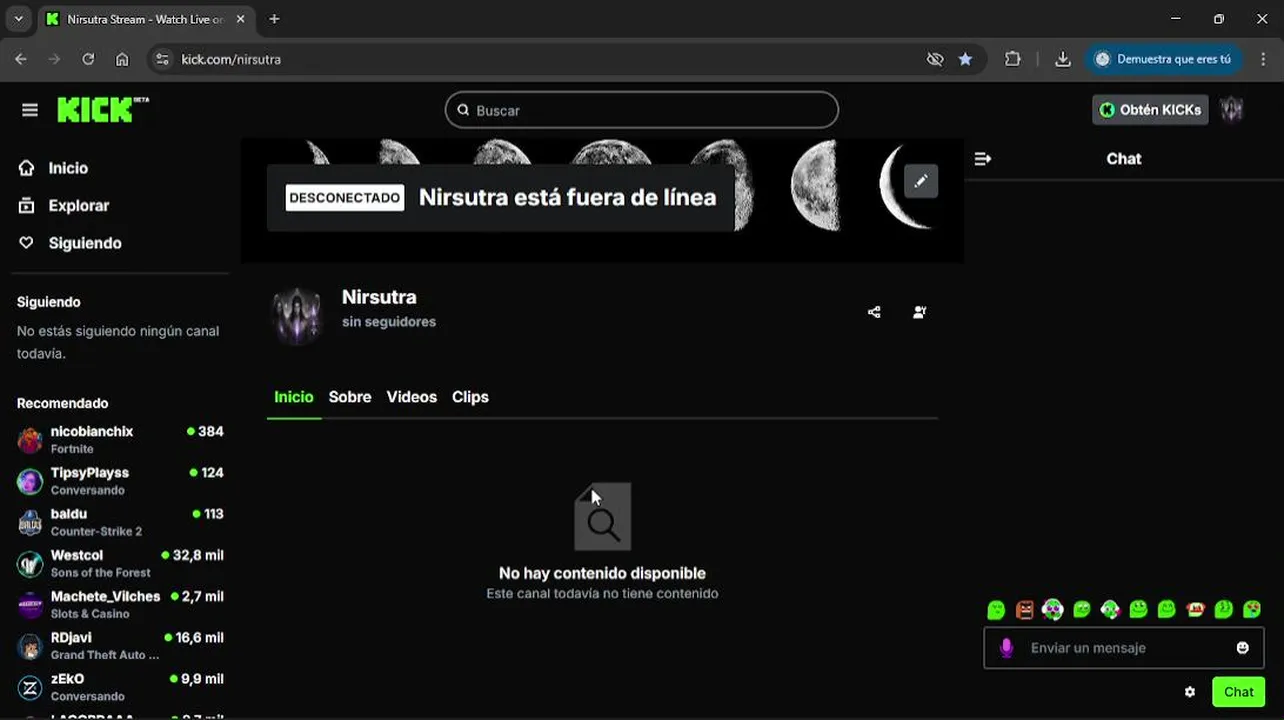Click the Enviar un mensaje input
Image resolution: width=1284 pixels, height=720 pixels.
coord(1125,648)
